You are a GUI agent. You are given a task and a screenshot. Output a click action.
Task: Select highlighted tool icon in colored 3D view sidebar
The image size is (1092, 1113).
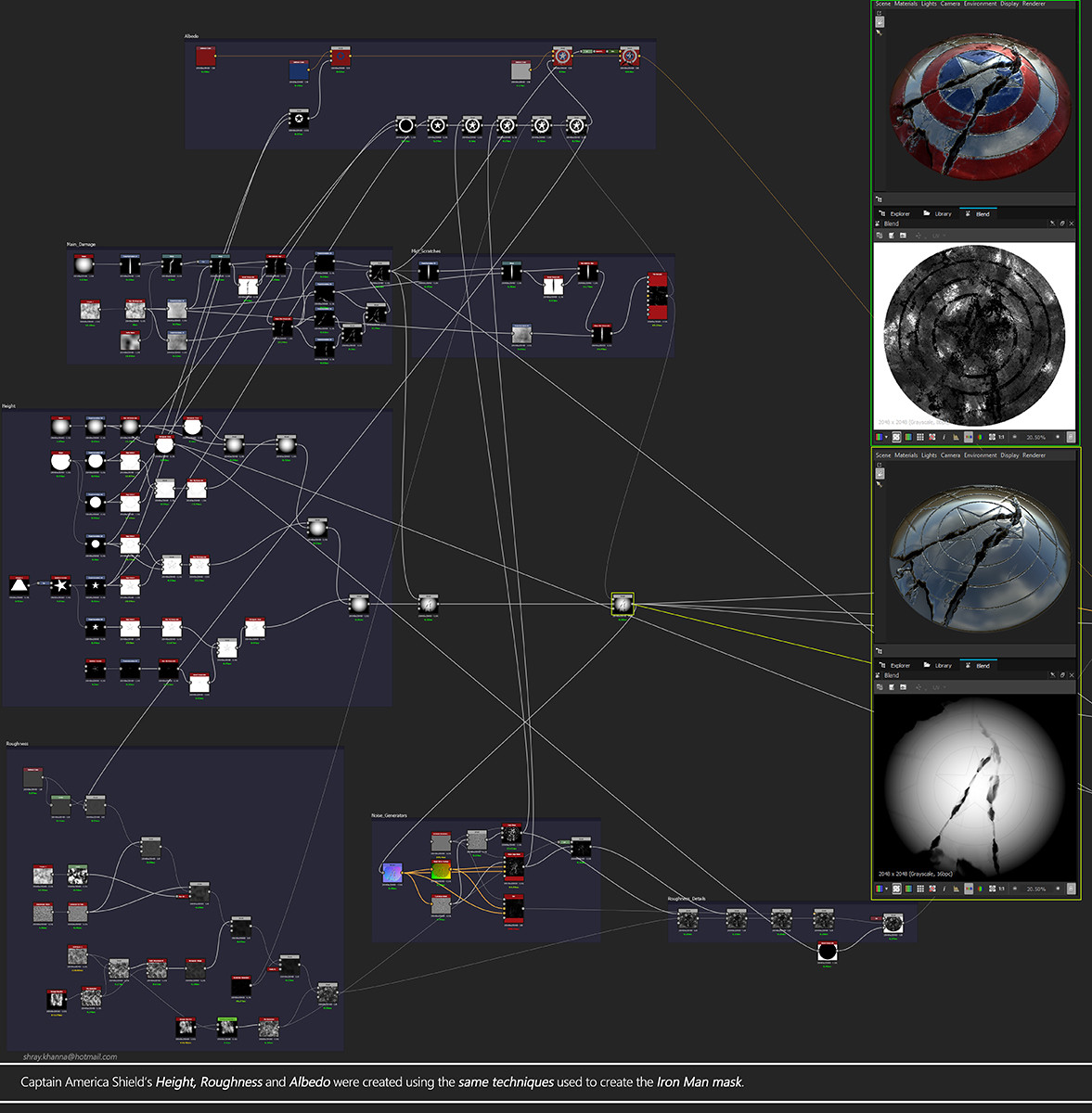pyautogui.click(x=880, y=21)
